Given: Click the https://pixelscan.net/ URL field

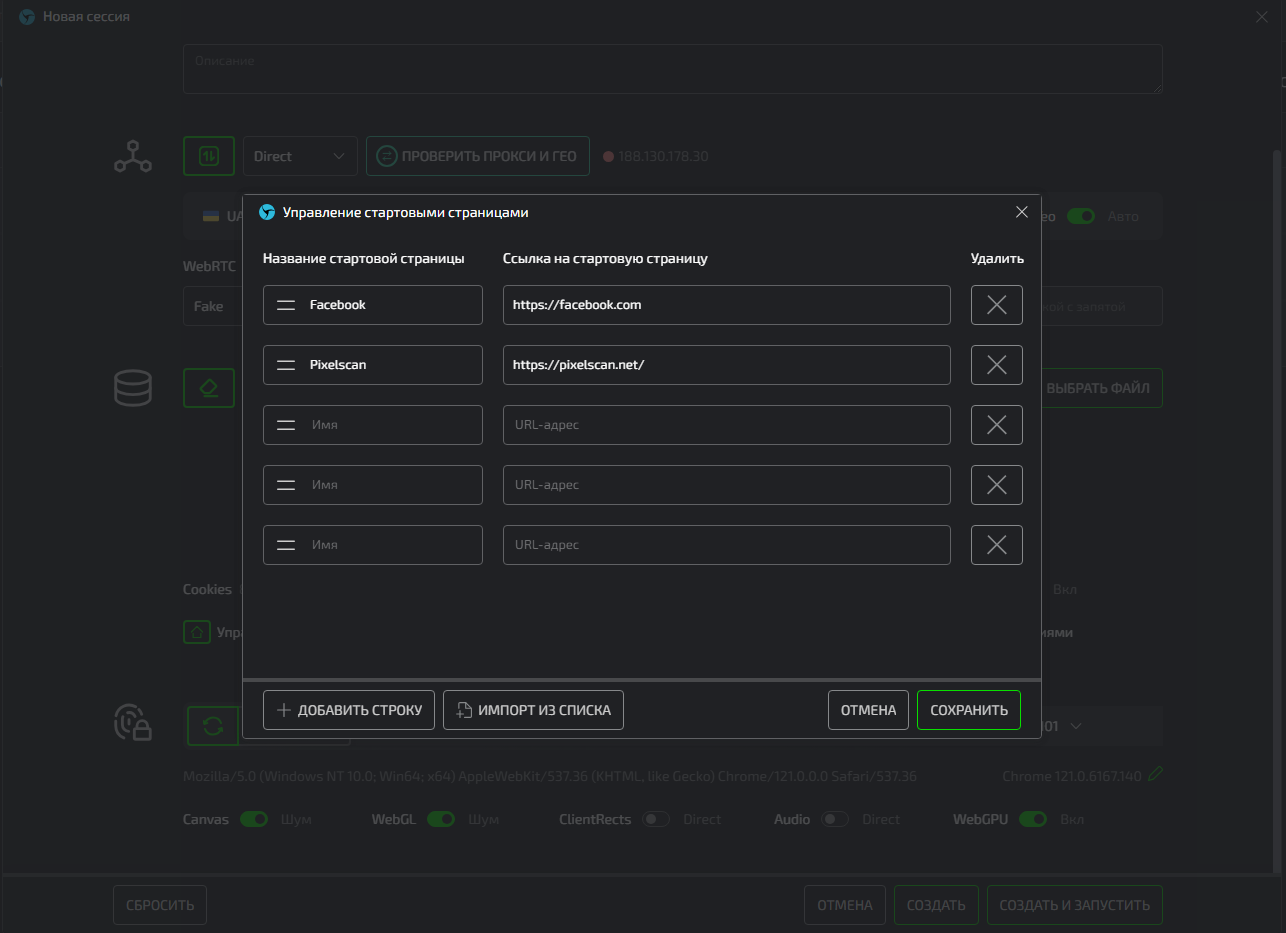Looking at the screenshot, I should (x=727, y=365).
